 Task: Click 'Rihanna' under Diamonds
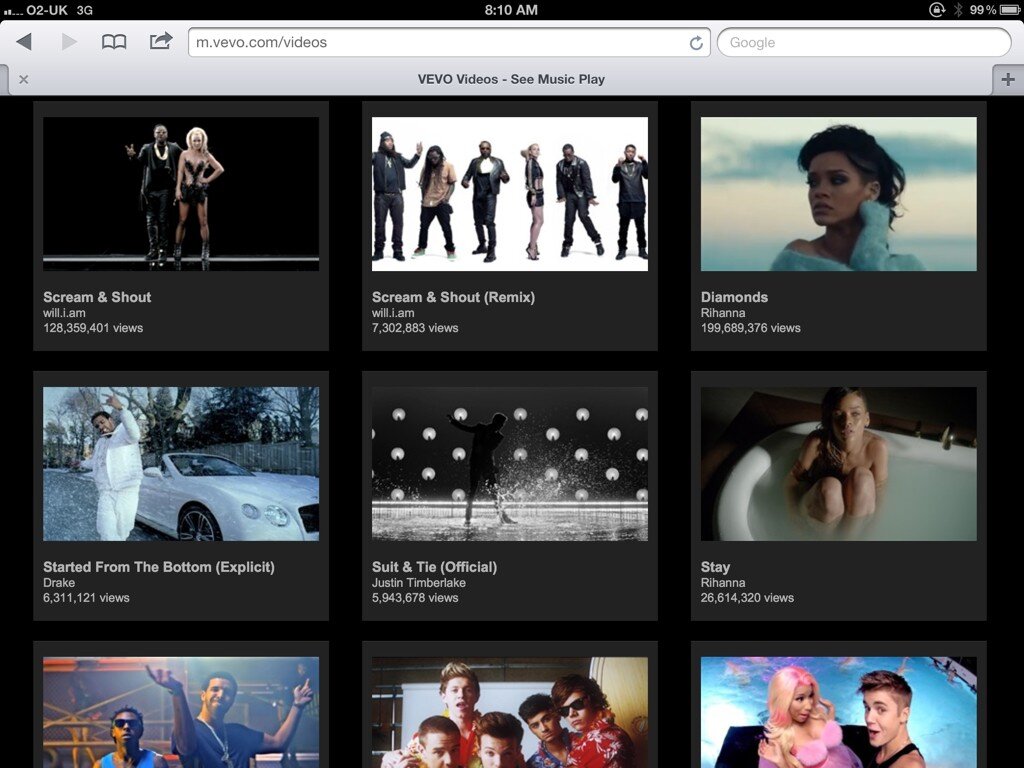pos(723,313)
